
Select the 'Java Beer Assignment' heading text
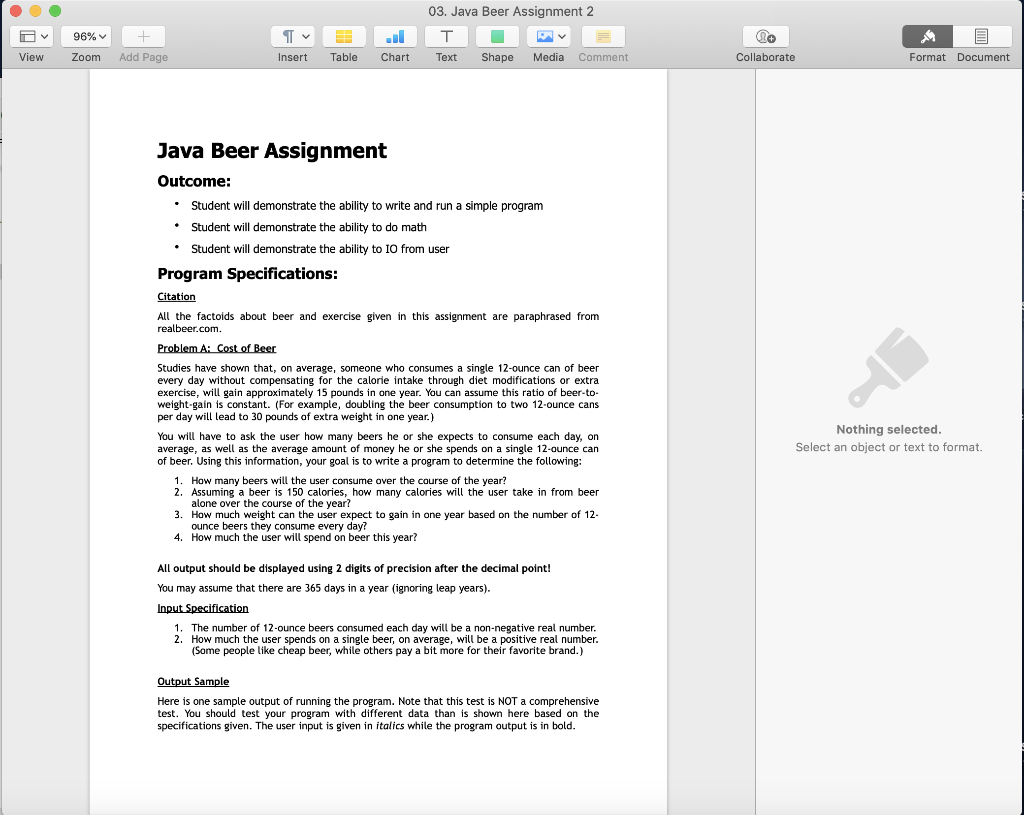click(x=270, y=151)
